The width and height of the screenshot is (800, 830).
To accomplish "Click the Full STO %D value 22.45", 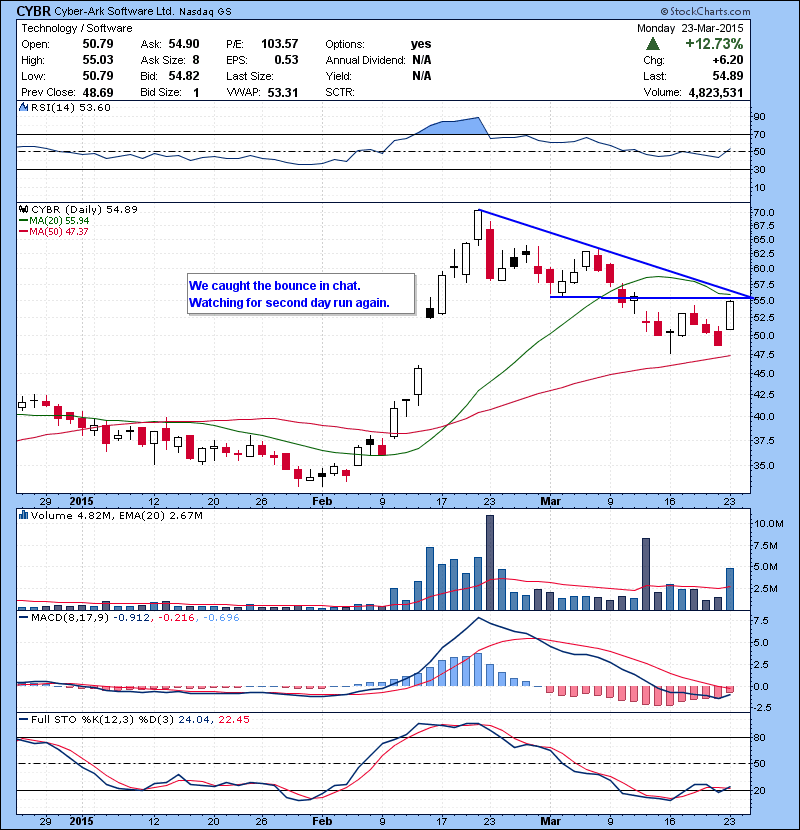I will [x=233, y=719].
